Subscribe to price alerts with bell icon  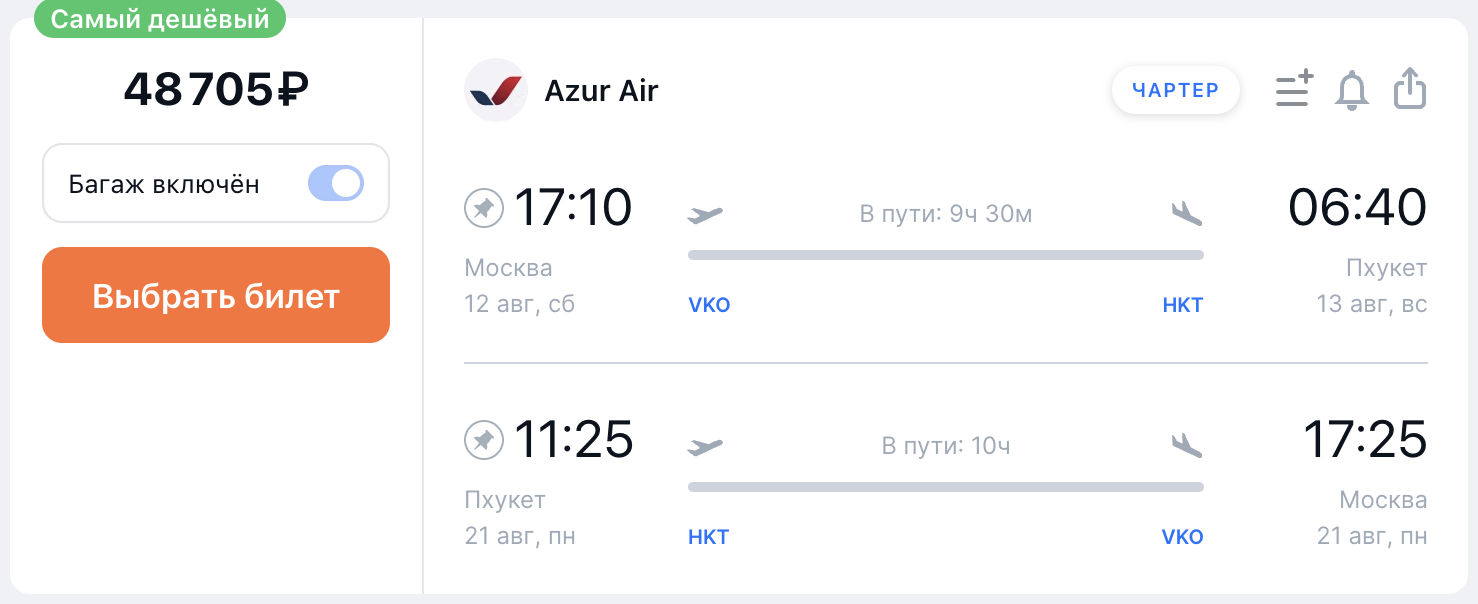[1352, 90]
